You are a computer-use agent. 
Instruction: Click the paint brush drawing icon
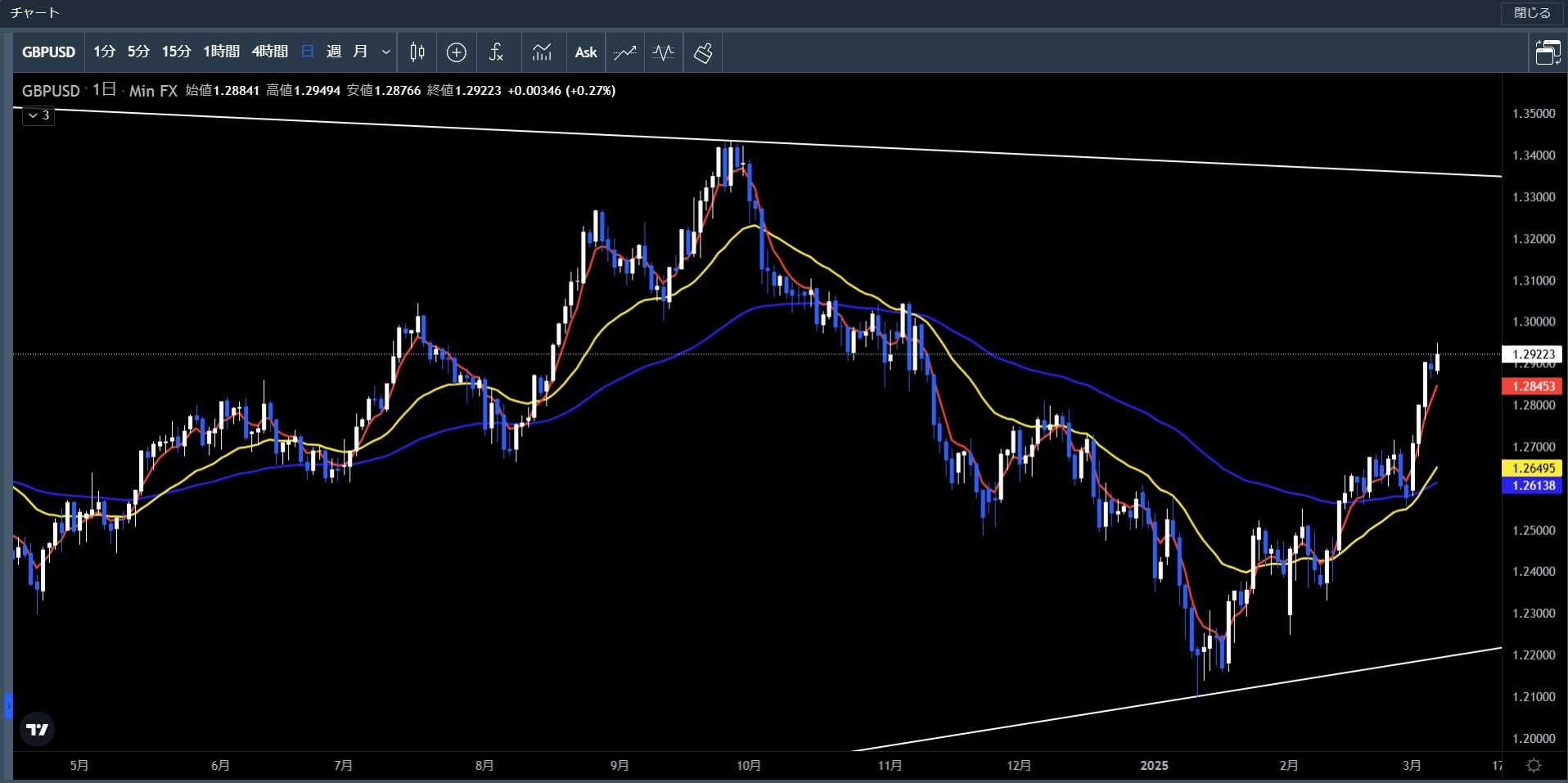(x=703, y=52)
